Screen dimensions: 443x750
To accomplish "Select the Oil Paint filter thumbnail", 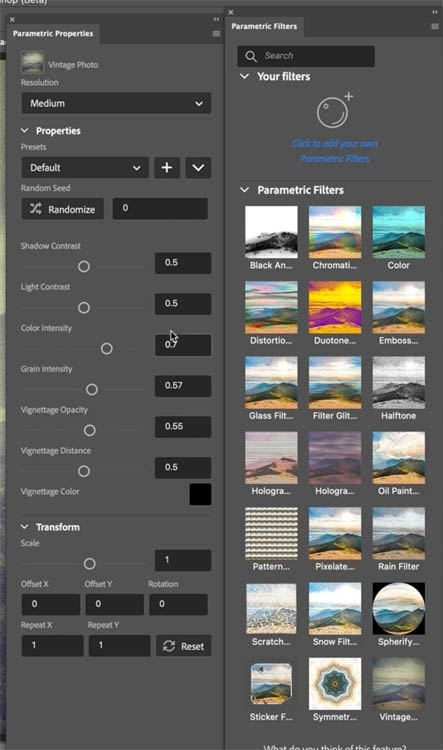I will tap(399, 458).
